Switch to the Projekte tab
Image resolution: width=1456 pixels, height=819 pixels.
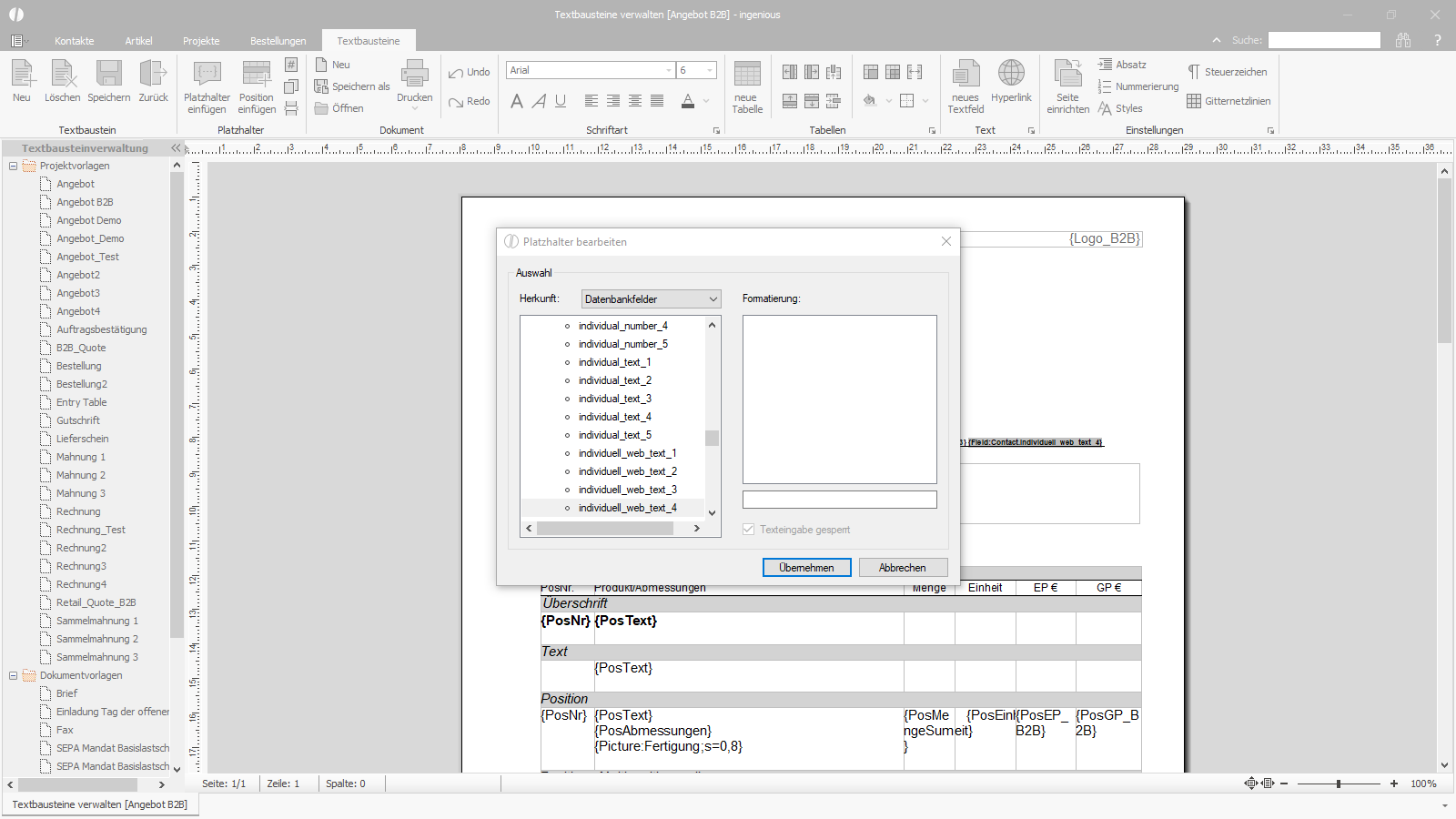pos(201,41)
